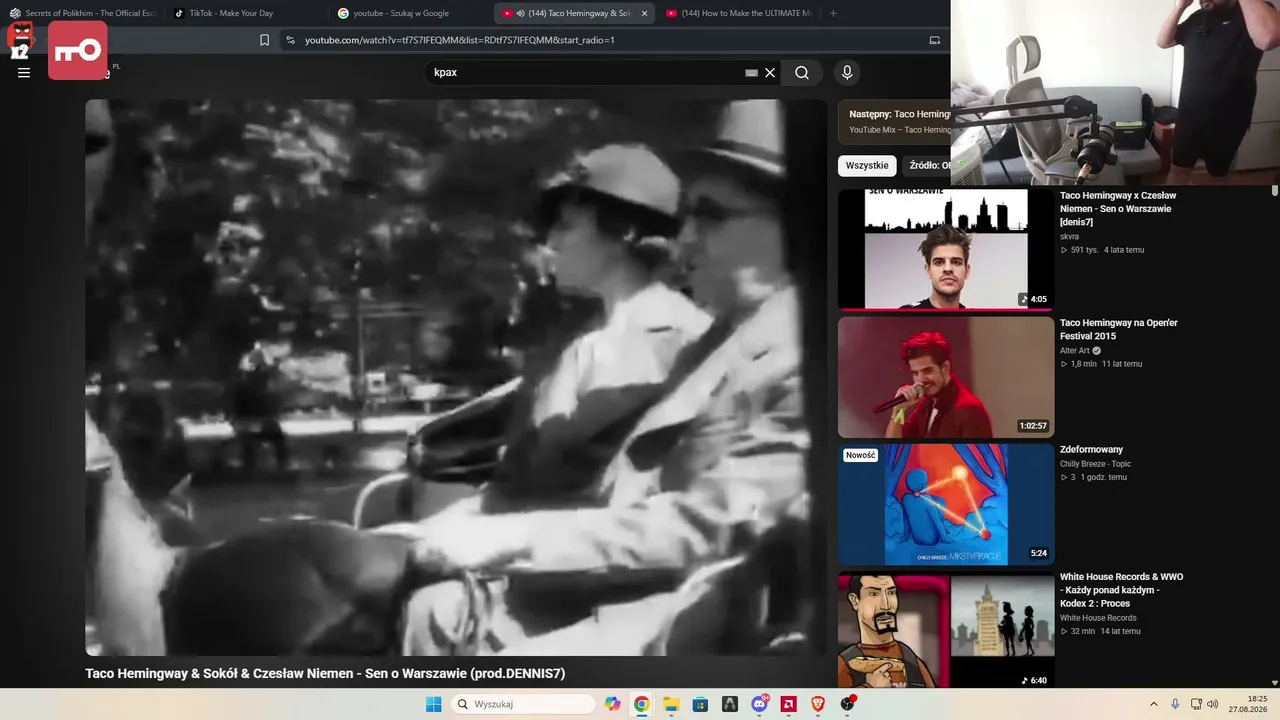Click the Windows taskbar Wyszukaj search box
1280x720 pixels.
coord(524,704)
